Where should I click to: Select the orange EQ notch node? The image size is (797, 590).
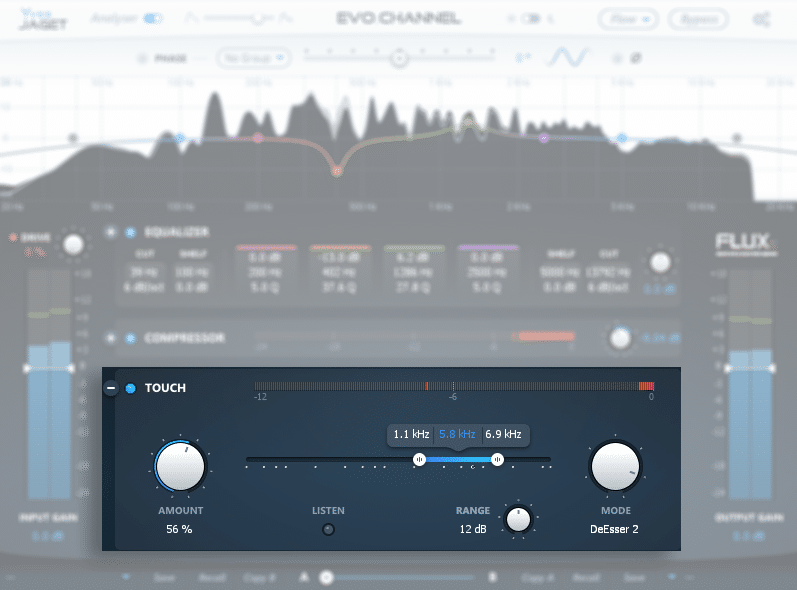(x=336, y=171)
